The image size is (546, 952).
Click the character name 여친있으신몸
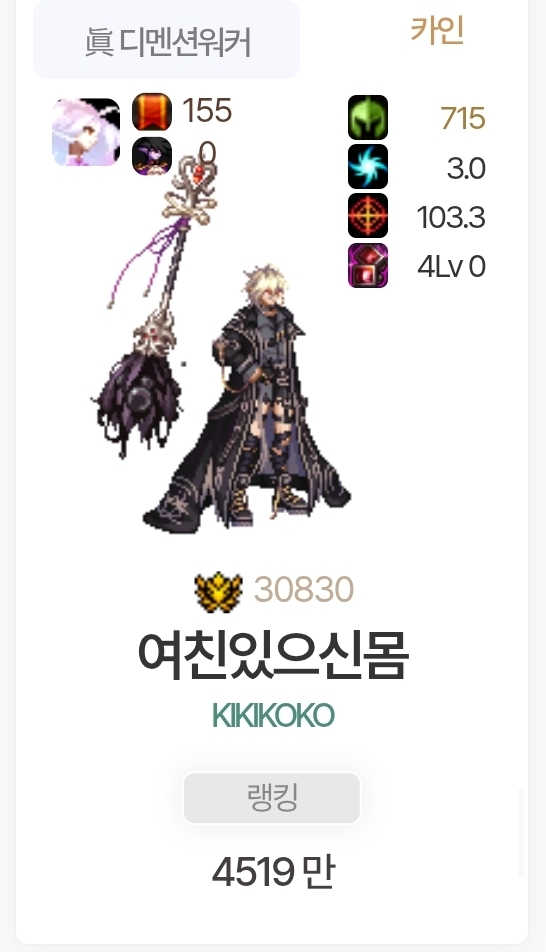273,656
